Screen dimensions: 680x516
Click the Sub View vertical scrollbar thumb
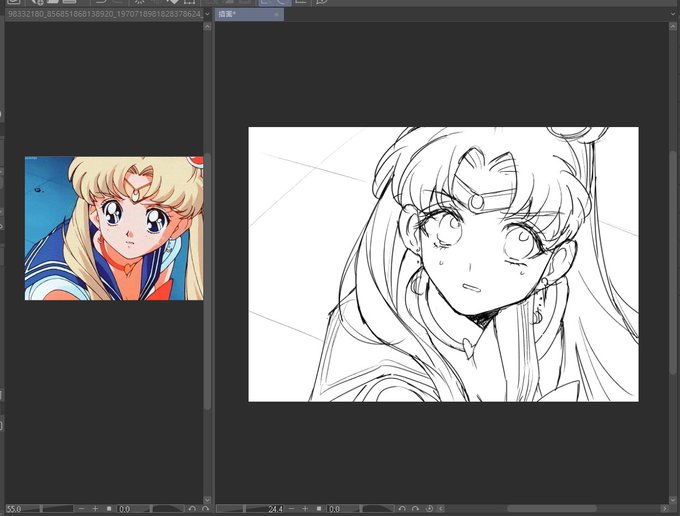[x=207, y=281]
